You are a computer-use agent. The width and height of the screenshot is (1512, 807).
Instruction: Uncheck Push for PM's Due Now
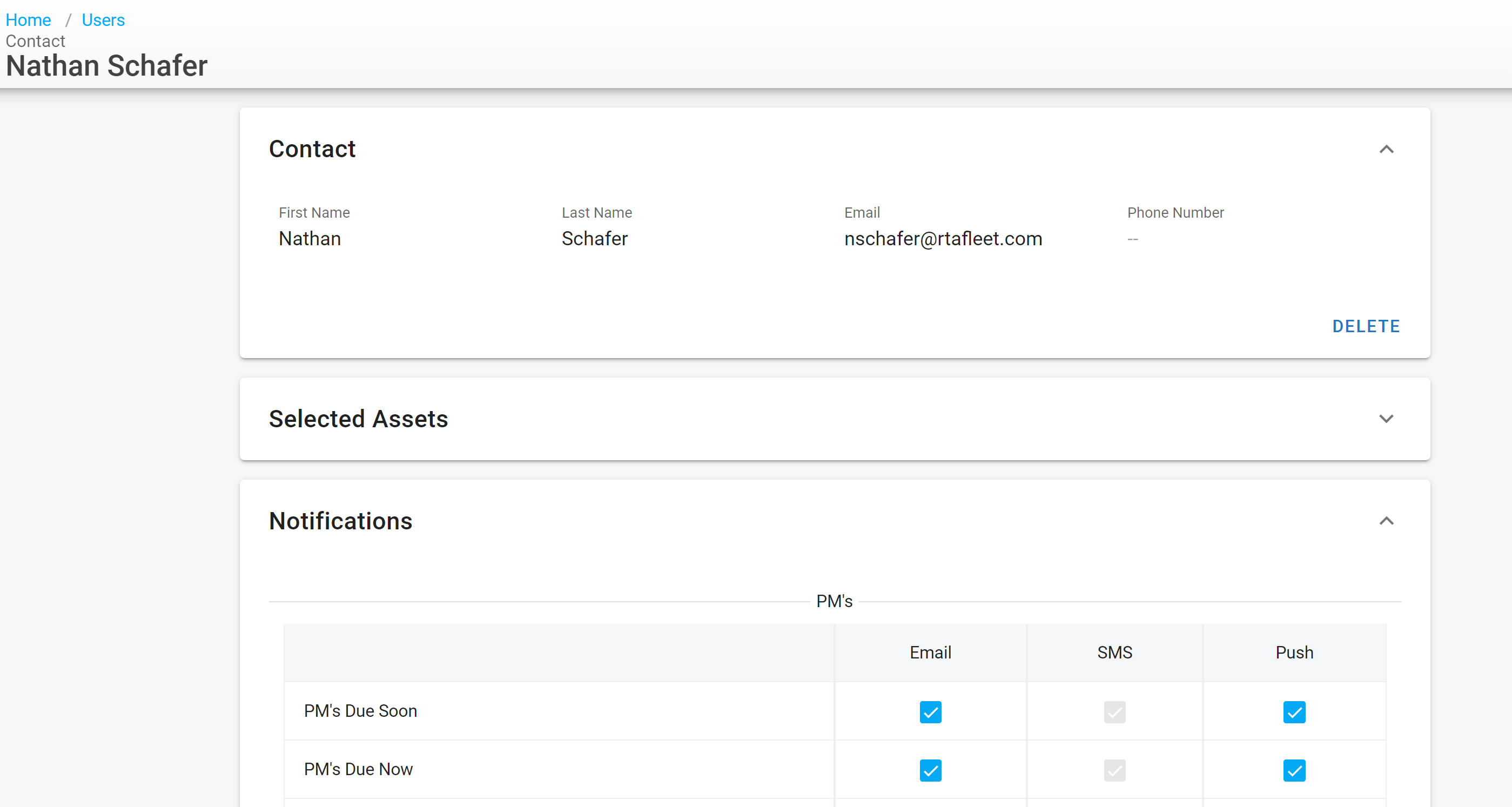pyautogui.click(x=1294, y=770)
